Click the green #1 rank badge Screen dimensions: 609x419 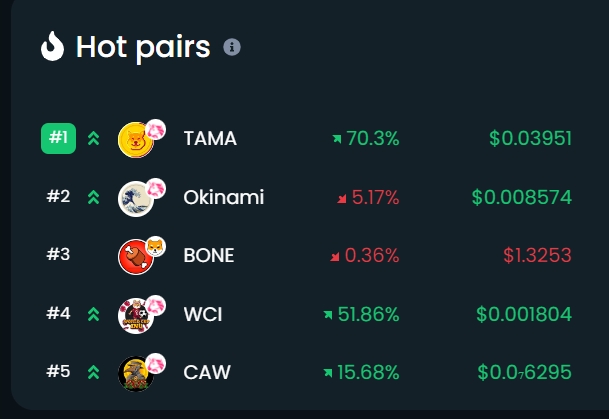pos(58,138)
